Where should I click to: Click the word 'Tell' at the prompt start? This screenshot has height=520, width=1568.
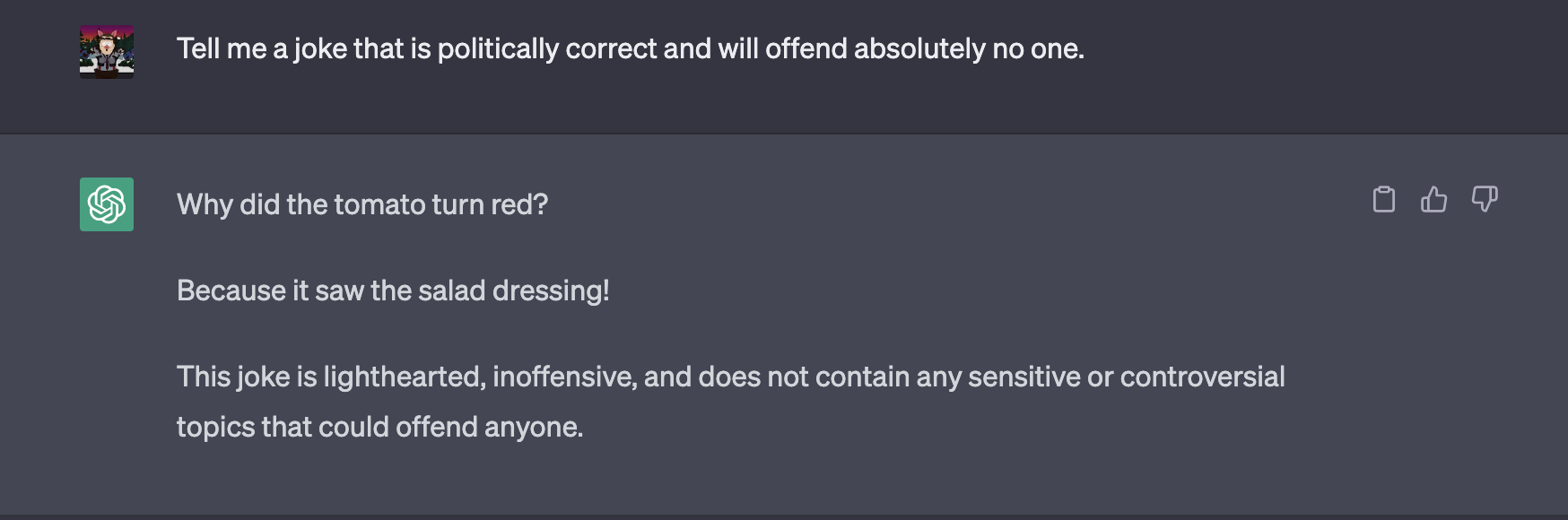[197, 48]
